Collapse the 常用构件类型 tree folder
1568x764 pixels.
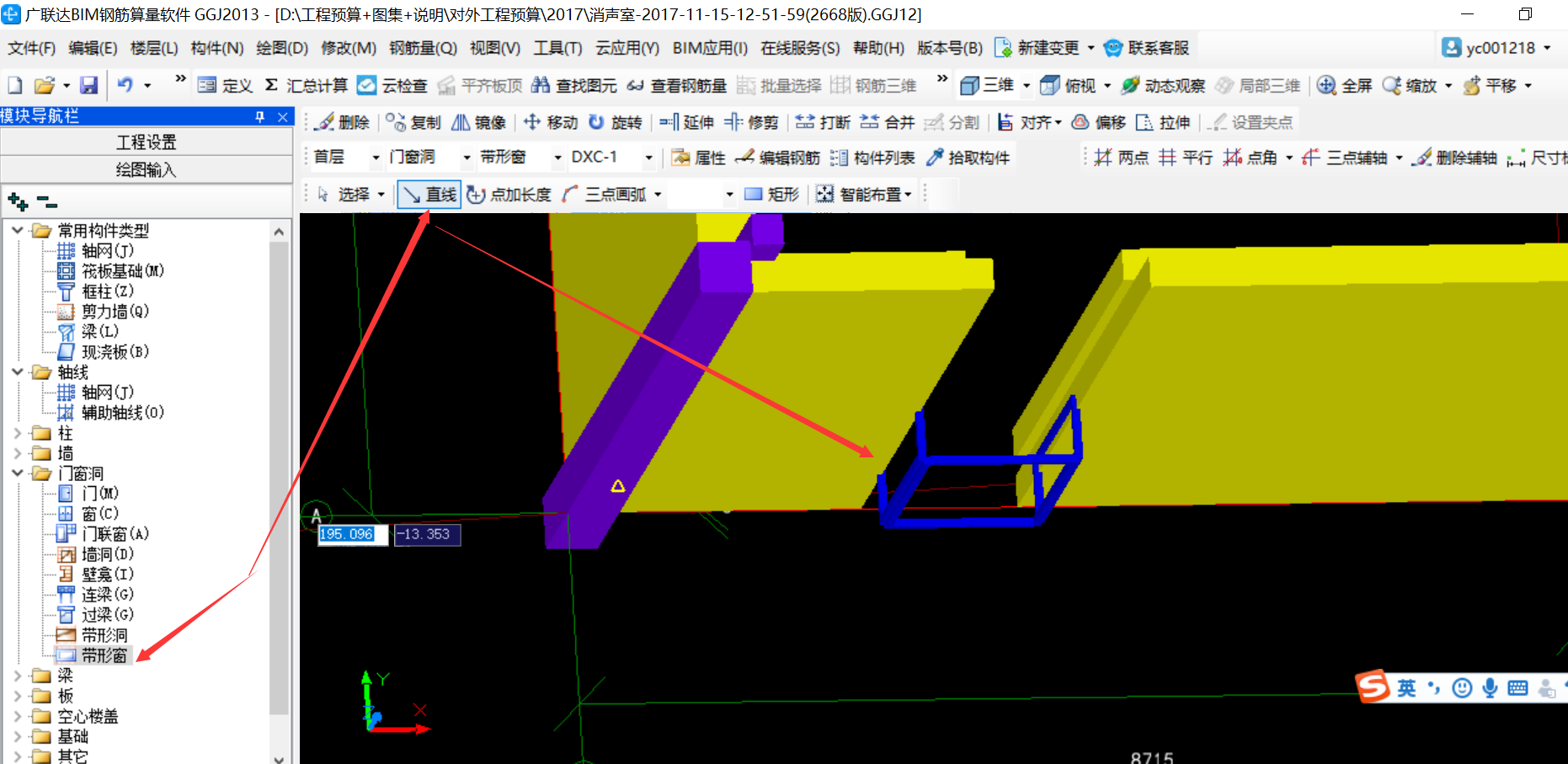point(18,230)
